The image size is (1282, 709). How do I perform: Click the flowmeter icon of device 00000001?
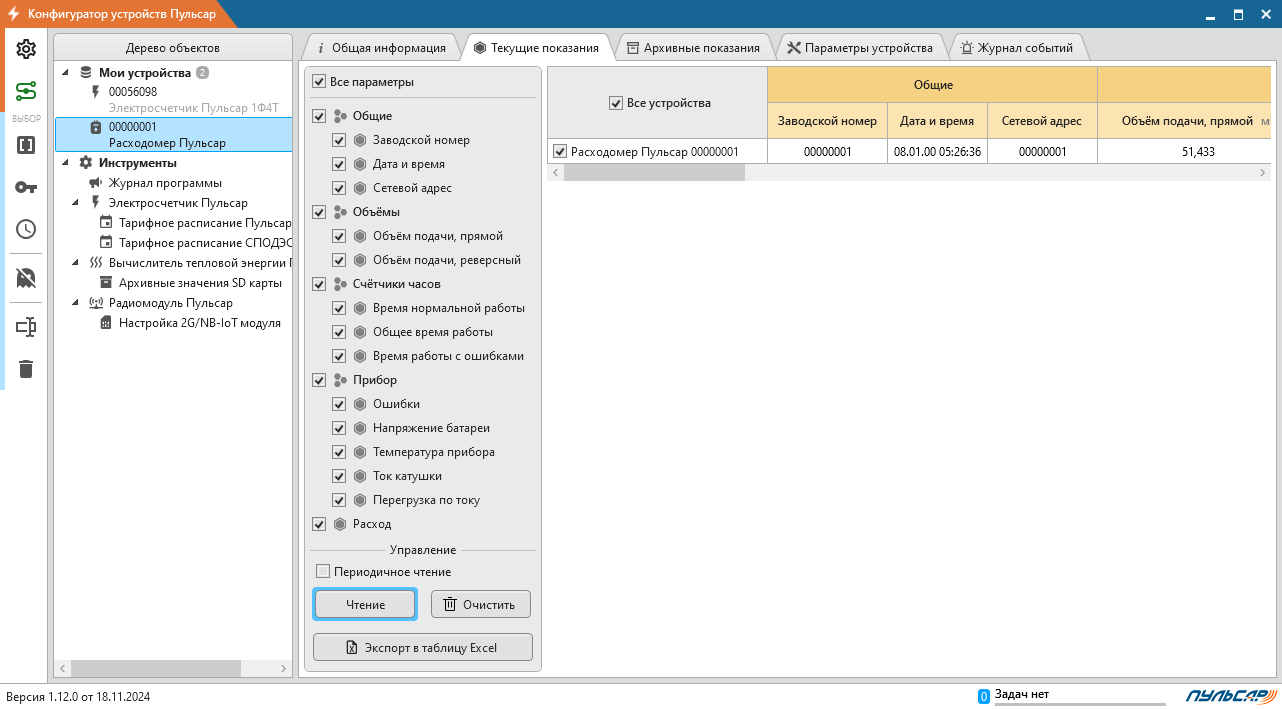click(96, 127)
